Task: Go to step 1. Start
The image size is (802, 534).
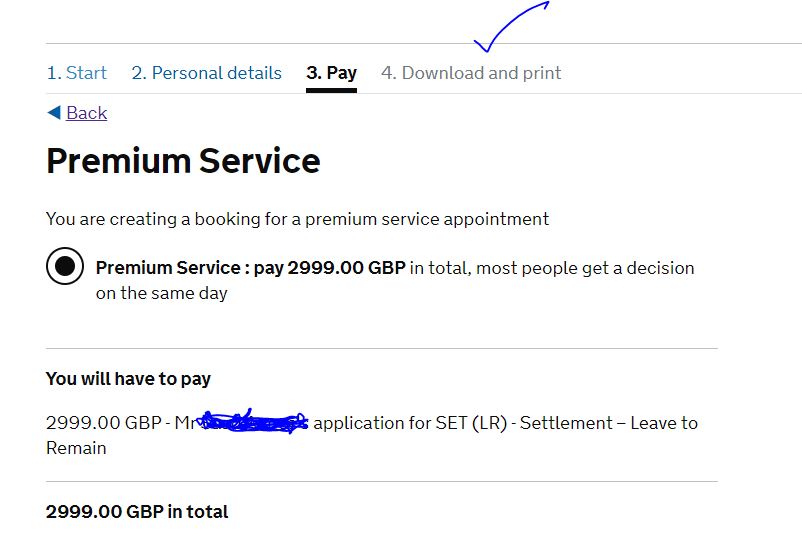Action: coord(77,73)
